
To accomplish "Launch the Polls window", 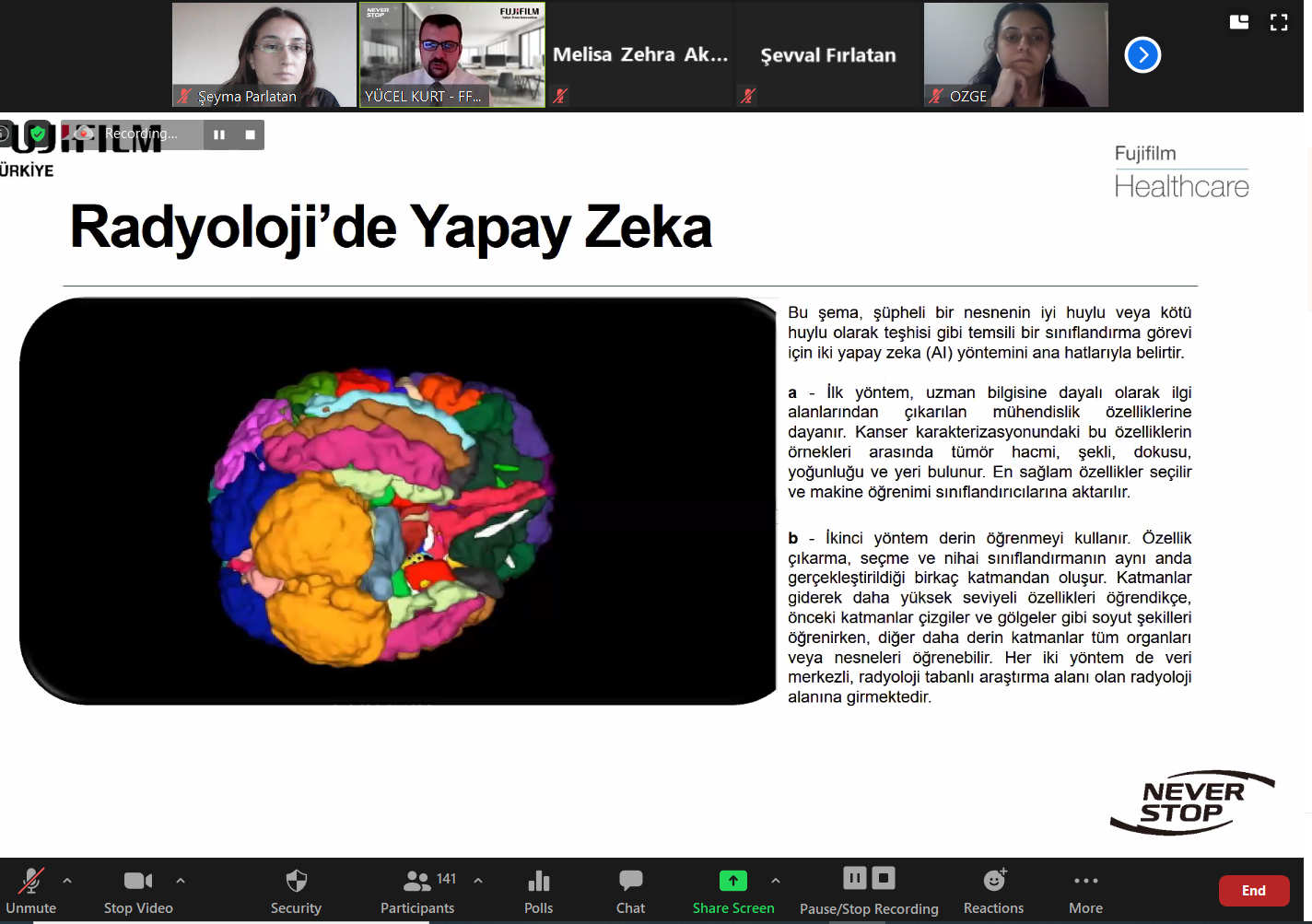I will click(x=538, y=891).
